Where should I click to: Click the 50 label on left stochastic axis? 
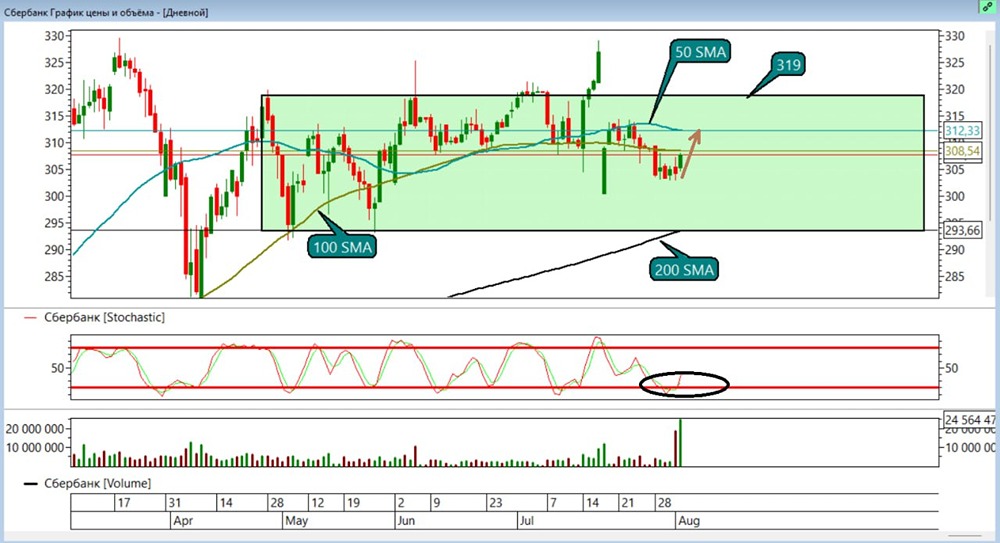click(58, 368)
